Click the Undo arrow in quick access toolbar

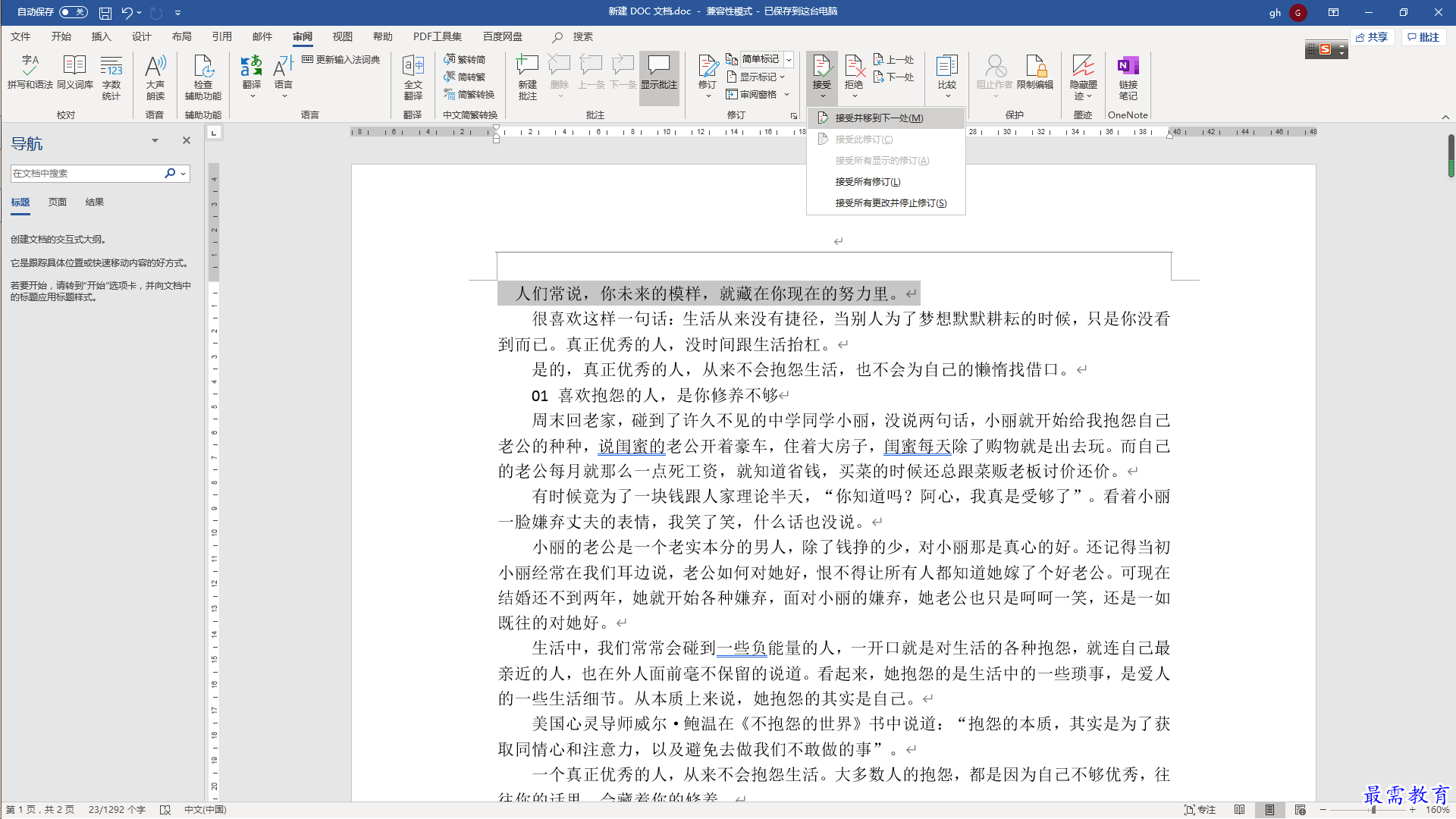(x=127, y=12)
